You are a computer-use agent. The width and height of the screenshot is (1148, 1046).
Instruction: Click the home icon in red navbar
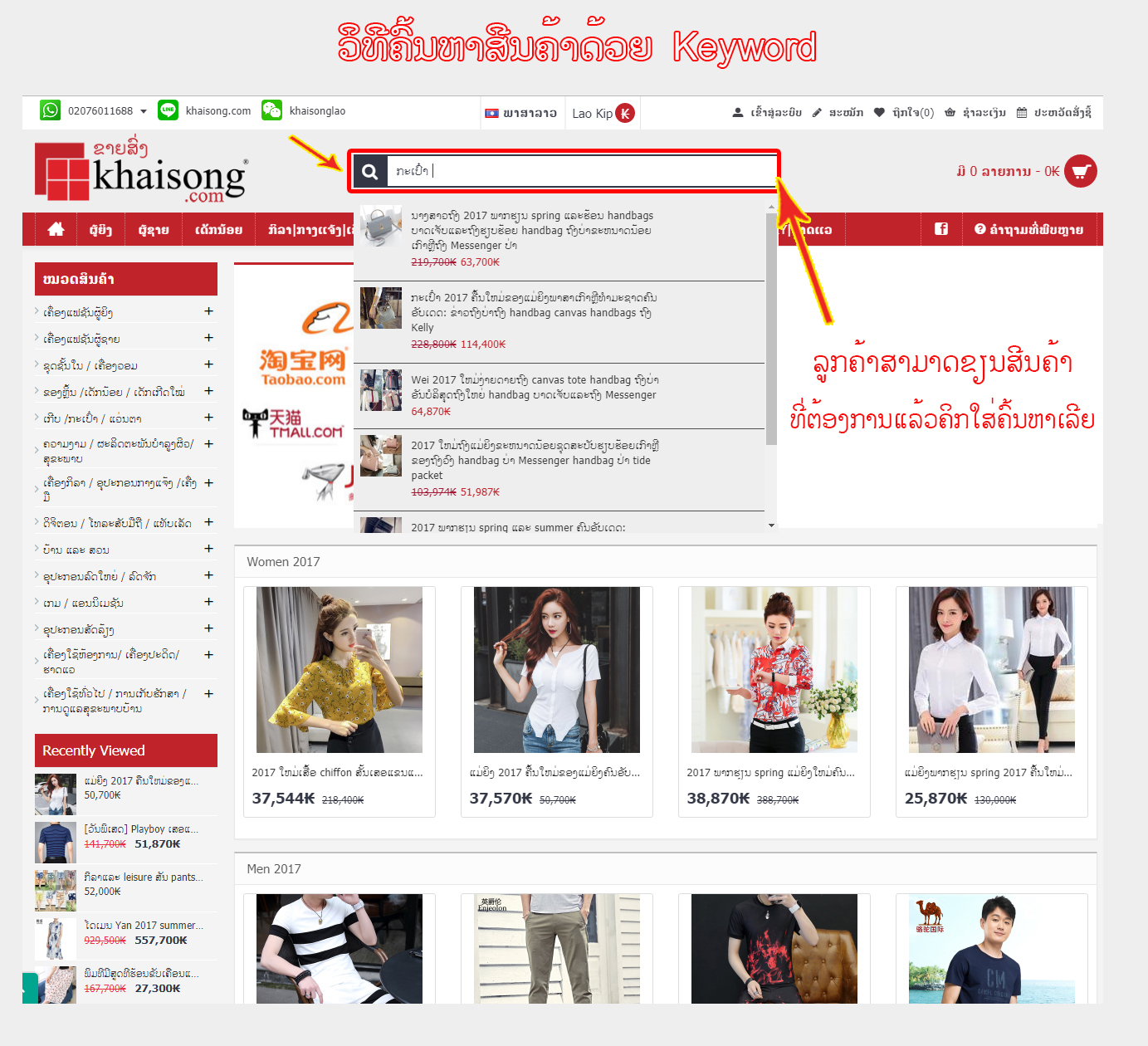pyautogui.click(x=56, y=229)
